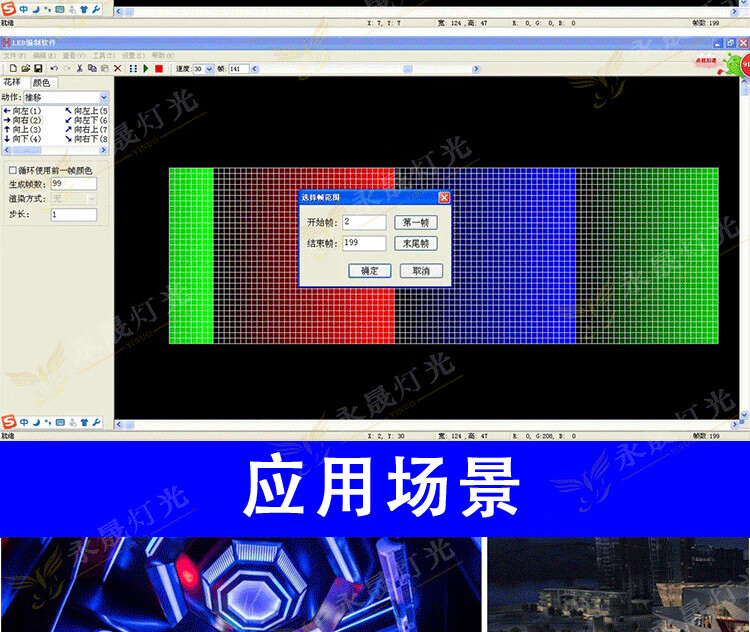Click the blue neon tunnel photo
This screenshot has height=632, width=750.
[241, 585]
